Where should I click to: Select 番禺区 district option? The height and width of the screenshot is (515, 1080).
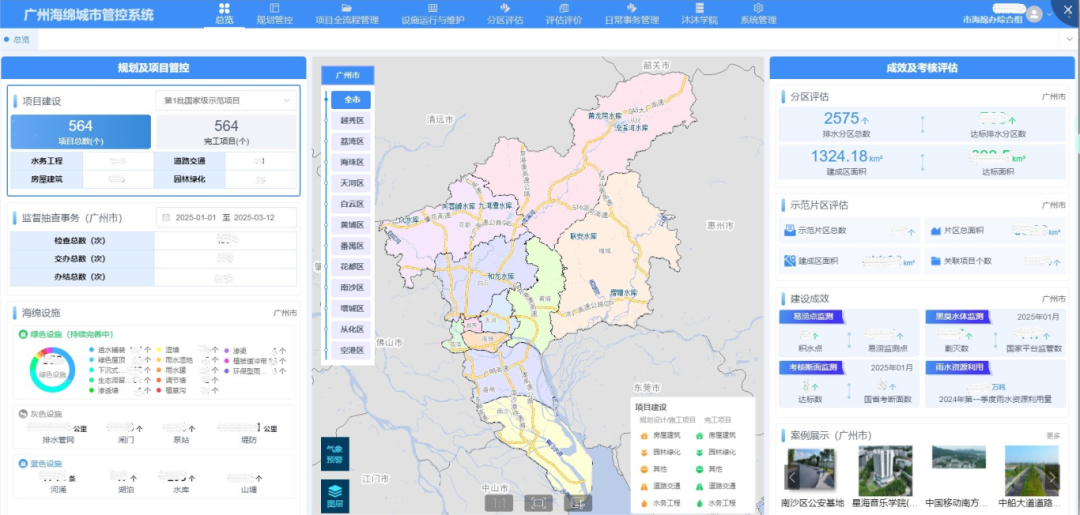click(351, 246)
